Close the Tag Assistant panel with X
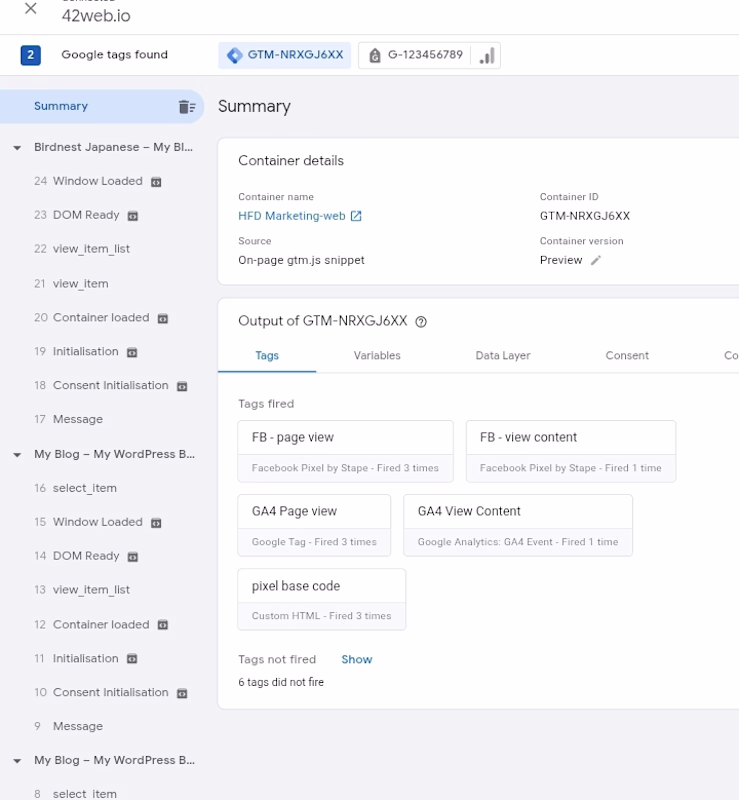The height and width of the screenshot is (800, 739). click(x=31, y=8)
